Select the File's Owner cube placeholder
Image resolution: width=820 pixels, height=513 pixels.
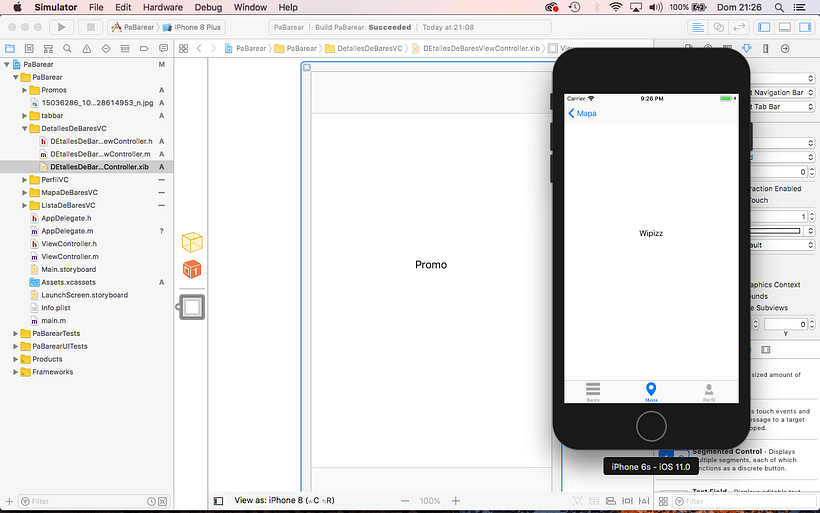(192, 242)
